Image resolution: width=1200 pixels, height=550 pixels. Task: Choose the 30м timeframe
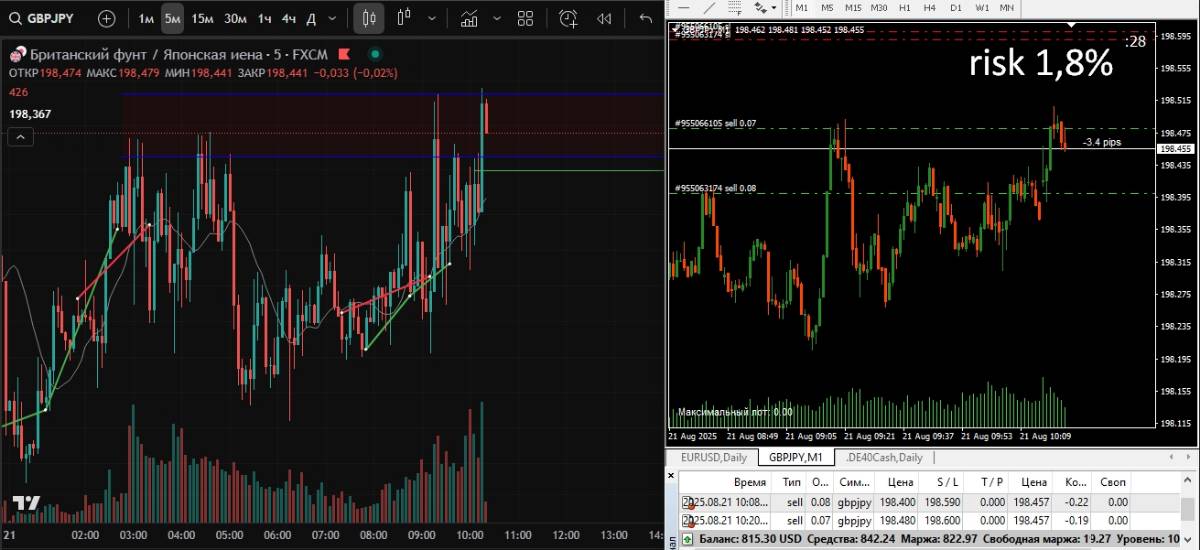tap(235, 18)
